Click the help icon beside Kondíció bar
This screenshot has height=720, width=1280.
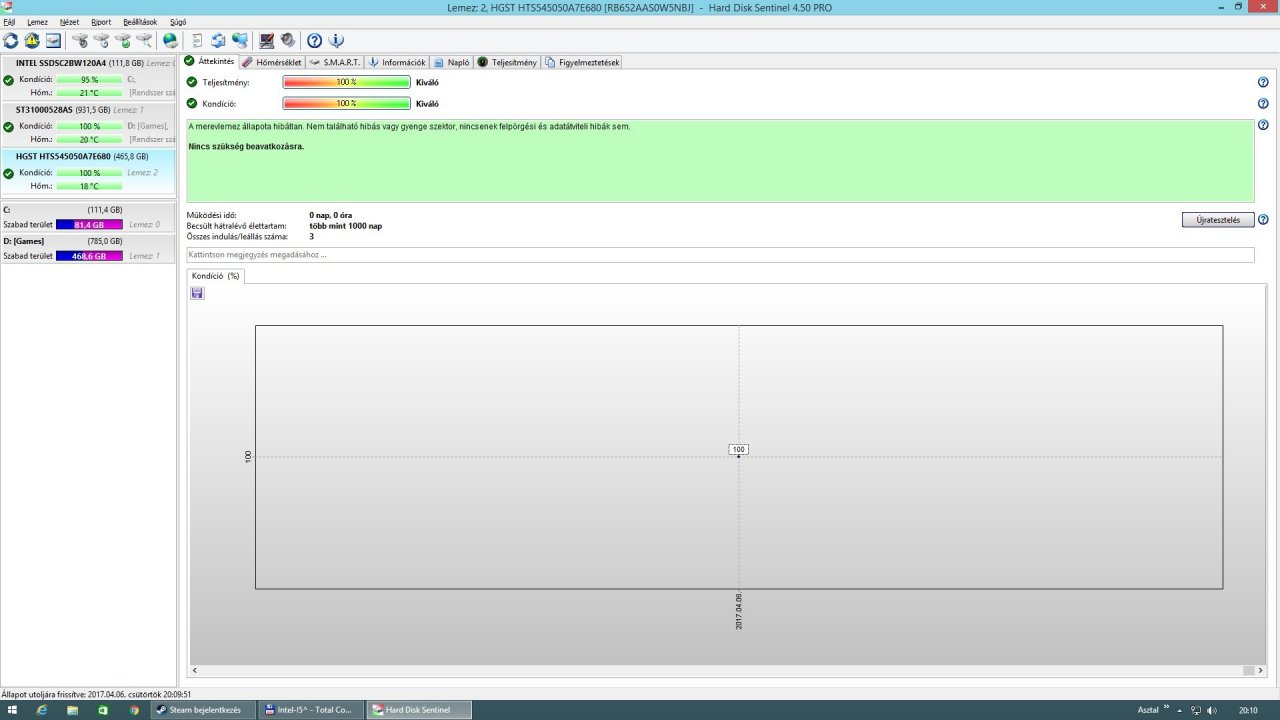pyautogui.click(x=1263, y=103)
